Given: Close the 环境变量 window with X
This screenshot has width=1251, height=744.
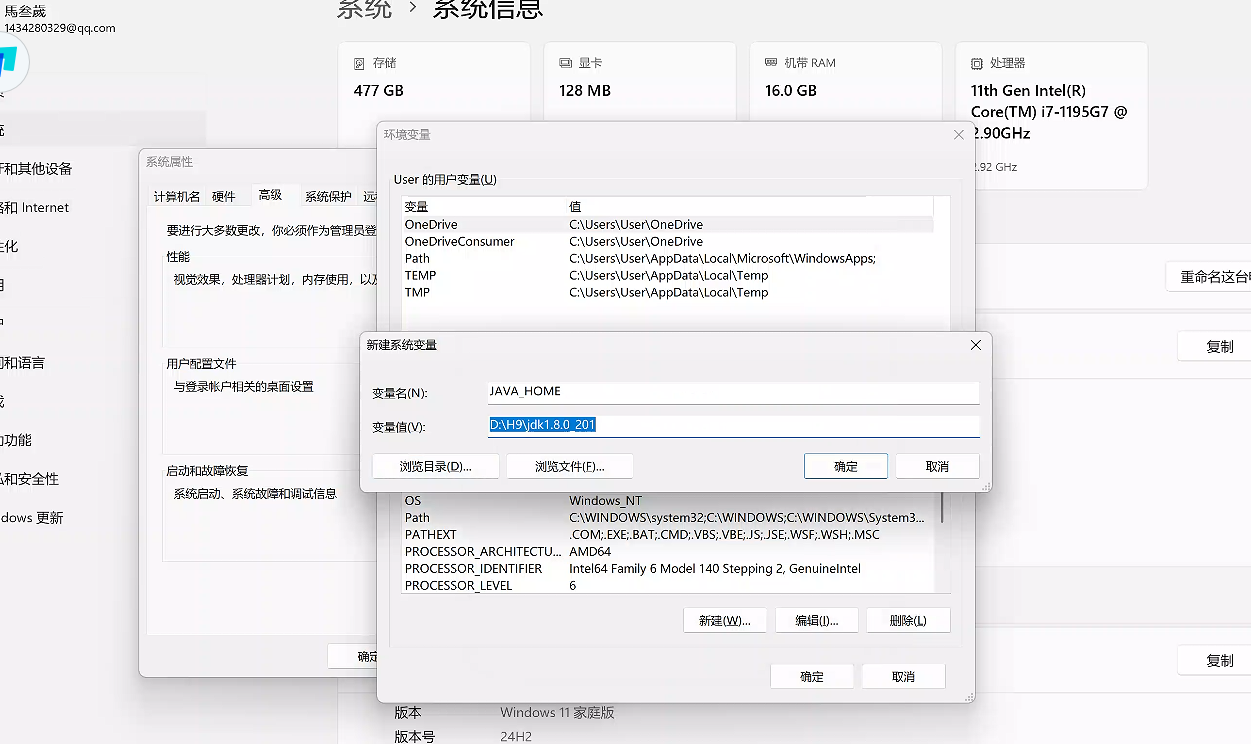Looking at the screenshot, I should (x=958, y=135).
